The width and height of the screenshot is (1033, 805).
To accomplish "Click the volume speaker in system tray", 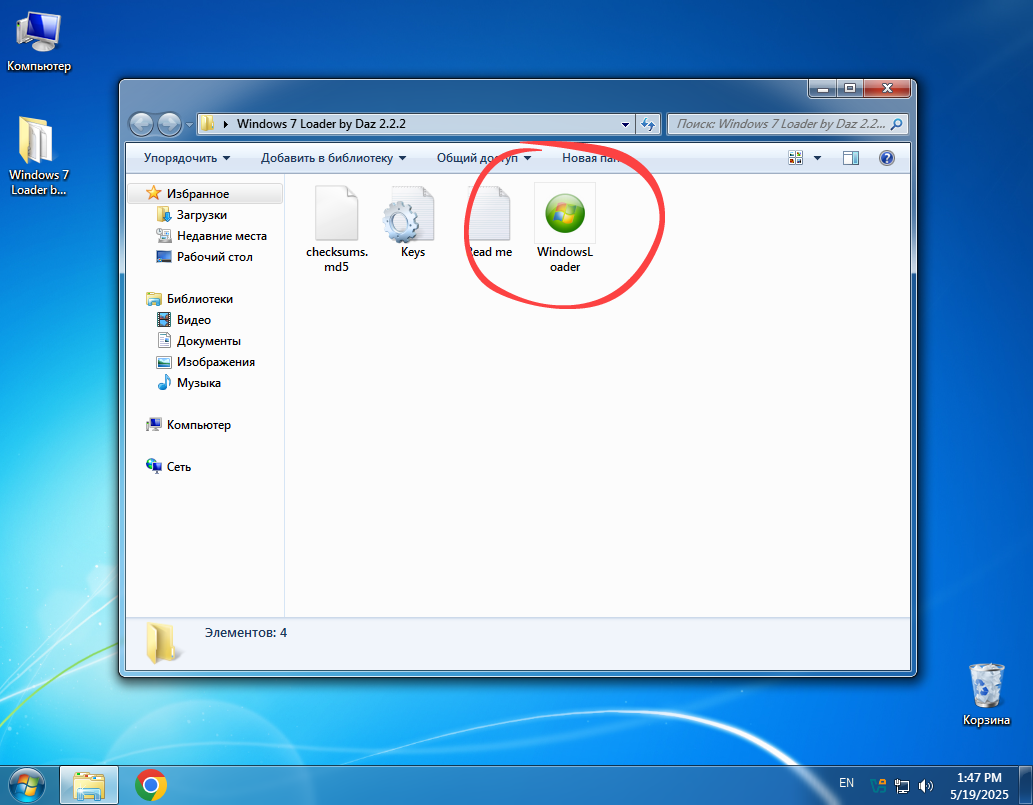I will point(925,785).
